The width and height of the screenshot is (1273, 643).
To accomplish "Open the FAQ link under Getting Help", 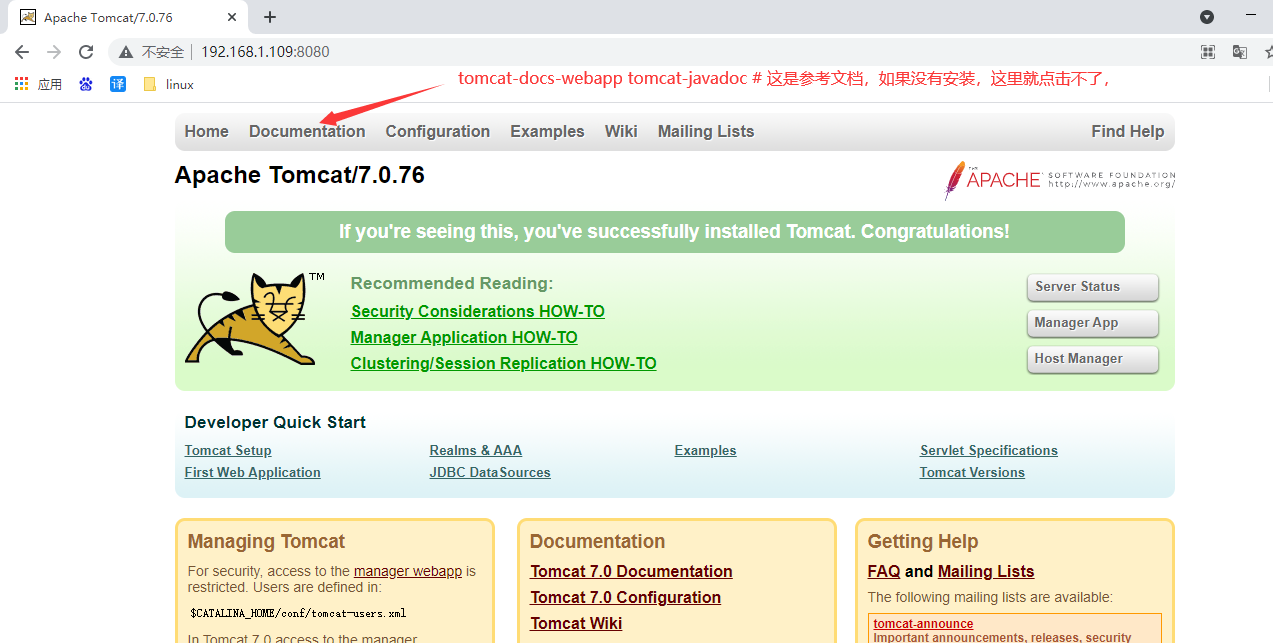I will pos(884,571).
